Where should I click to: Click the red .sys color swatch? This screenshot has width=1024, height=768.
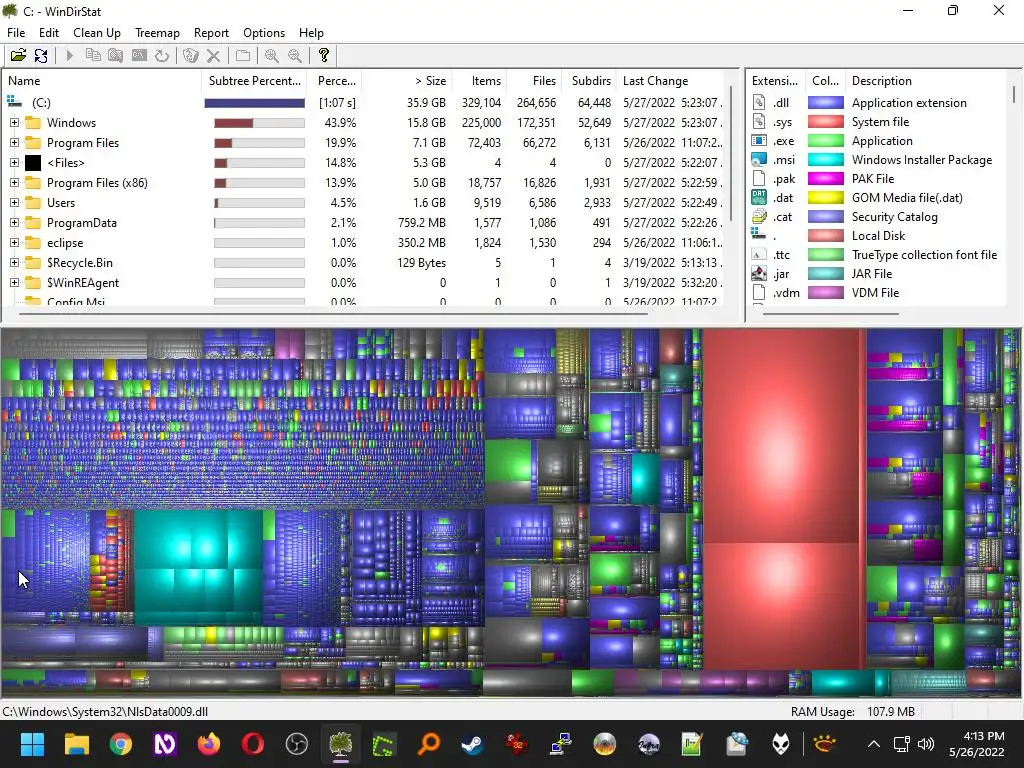click(x=825, y=121)
